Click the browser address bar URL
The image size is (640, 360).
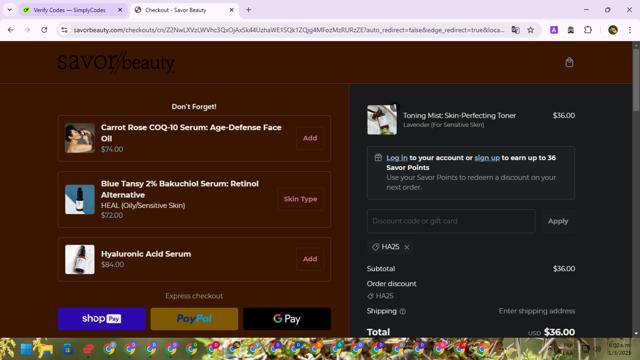[x=288, y=30]
